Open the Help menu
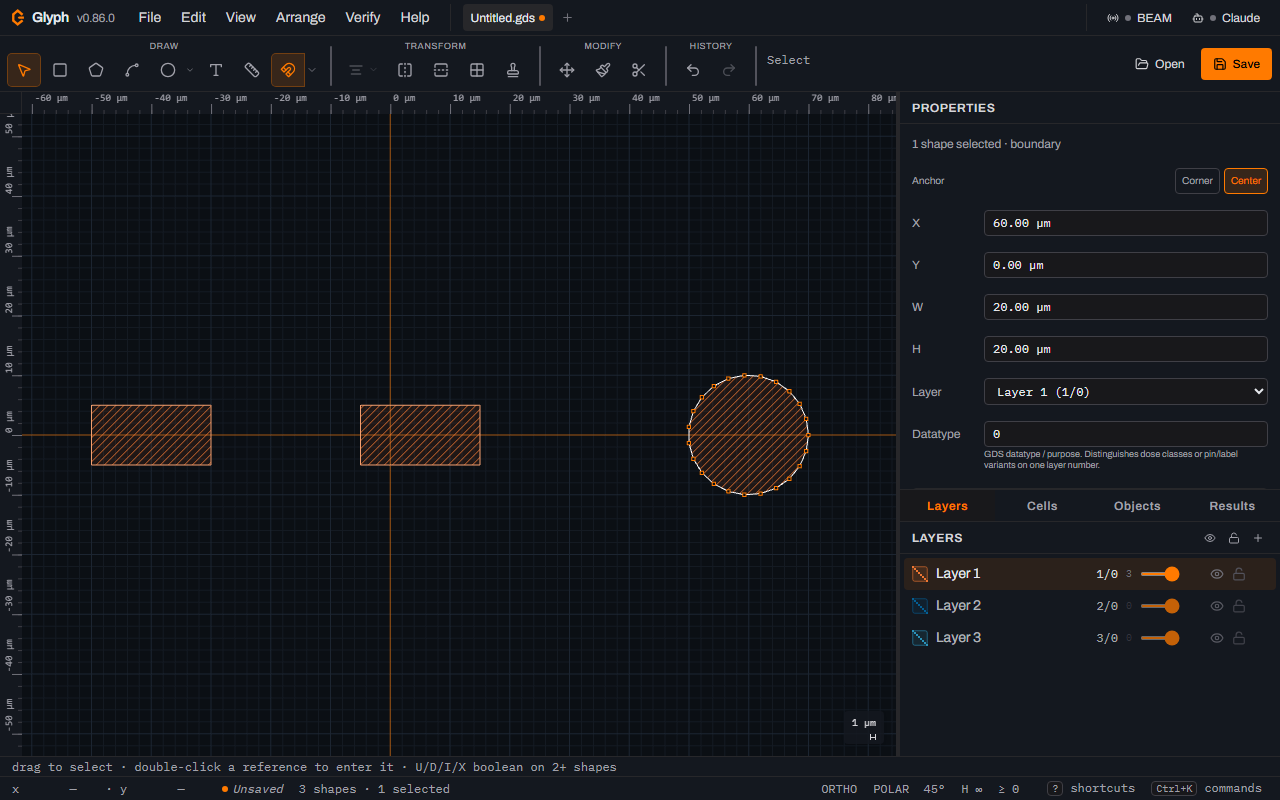Screen dimensions: 1280x800 [x=415, y=17]
